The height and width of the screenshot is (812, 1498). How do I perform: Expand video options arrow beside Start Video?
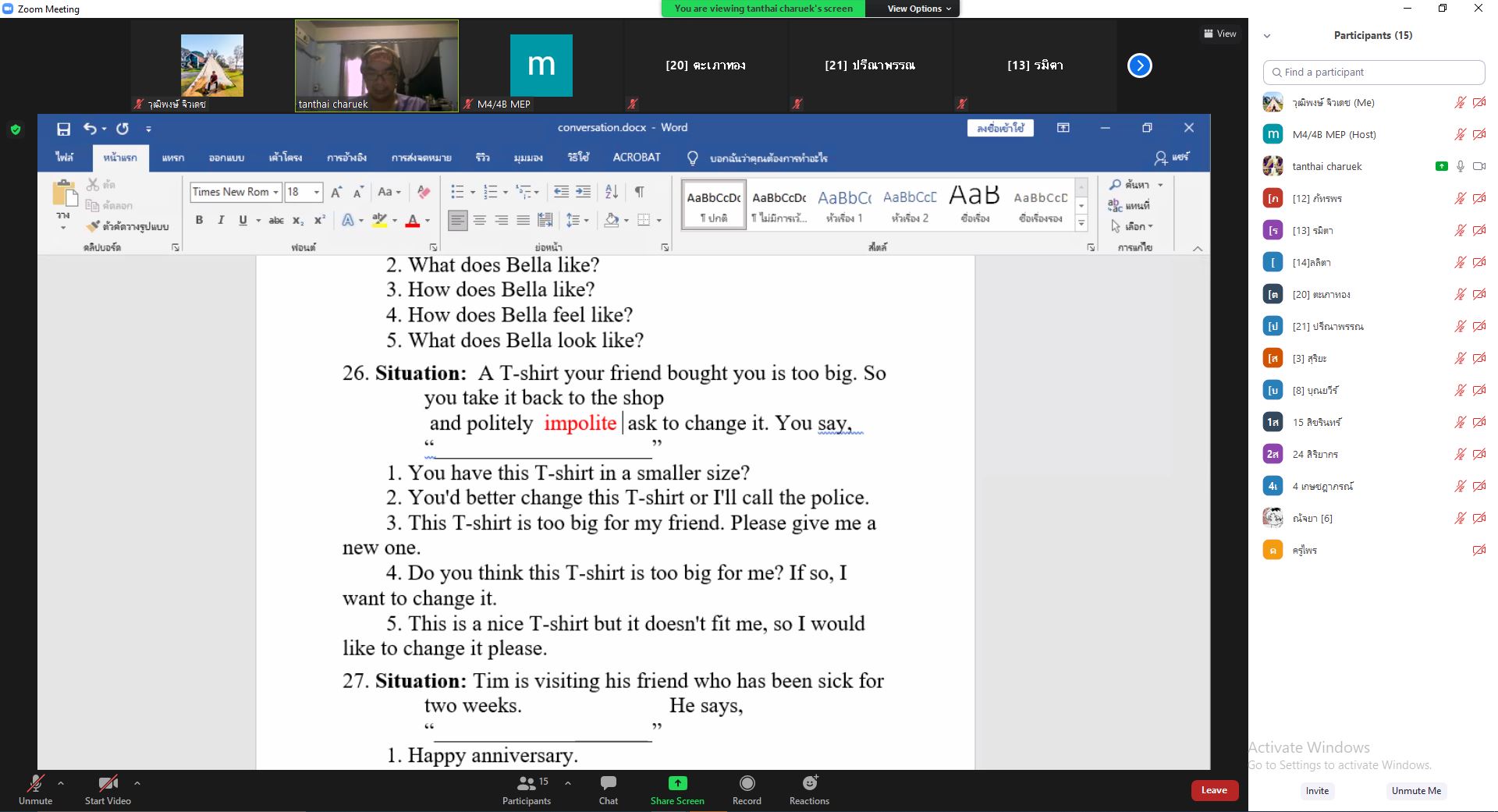[137, 782]
